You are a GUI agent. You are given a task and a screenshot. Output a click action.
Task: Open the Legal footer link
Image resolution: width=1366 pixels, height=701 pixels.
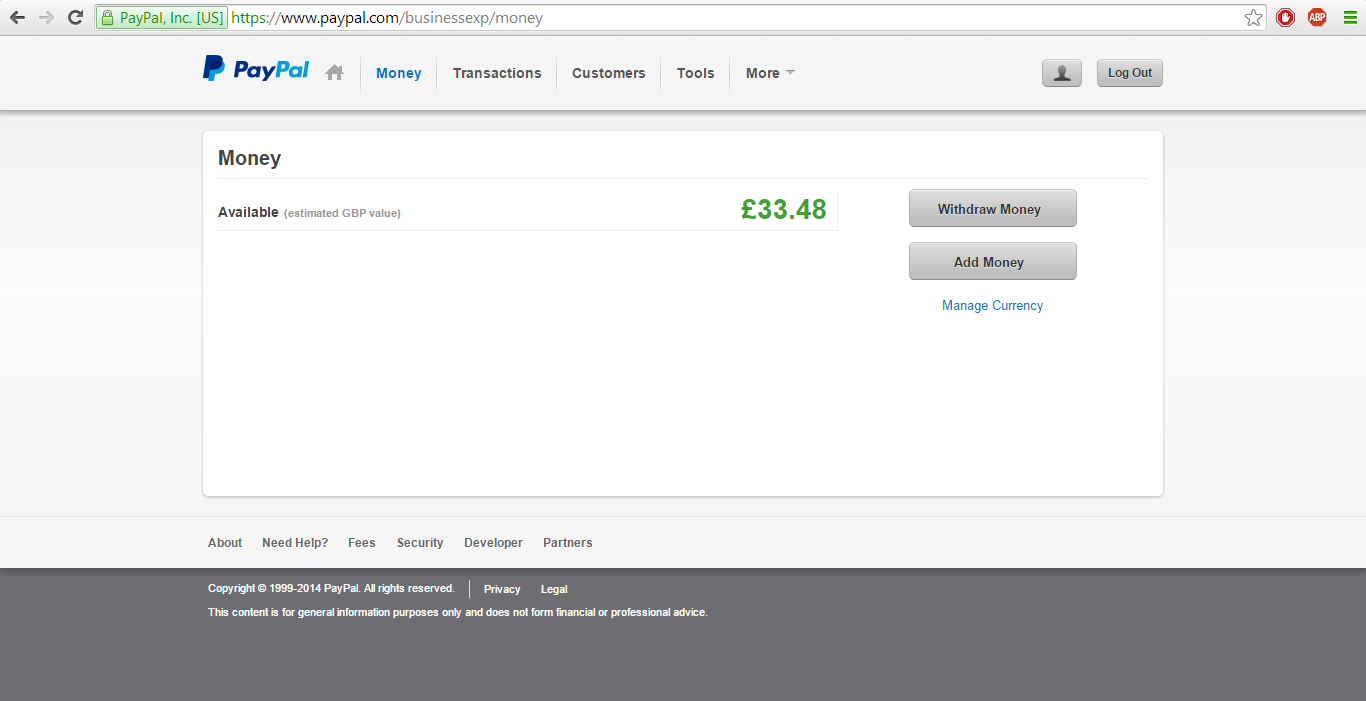pyautogui.click(x=554, y=589)
